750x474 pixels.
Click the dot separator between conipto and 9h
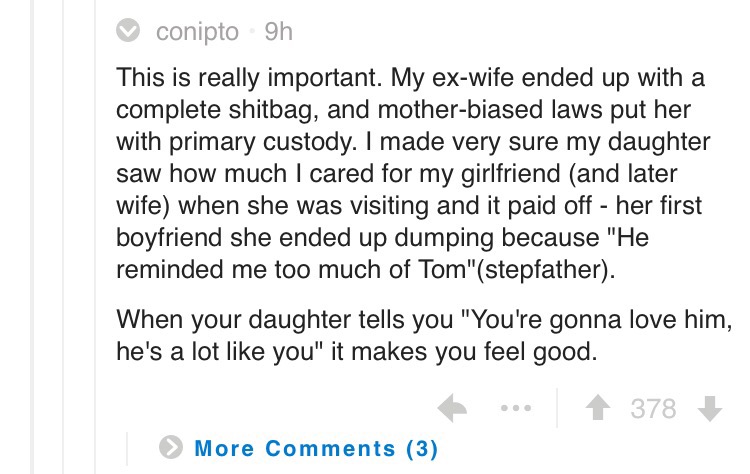252,32
